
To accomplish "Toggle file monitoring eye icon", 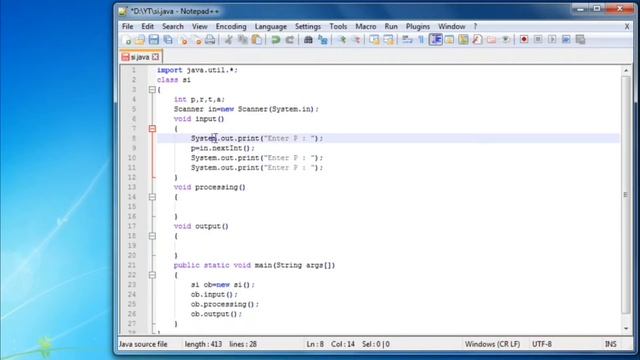I will pos(506,40).
